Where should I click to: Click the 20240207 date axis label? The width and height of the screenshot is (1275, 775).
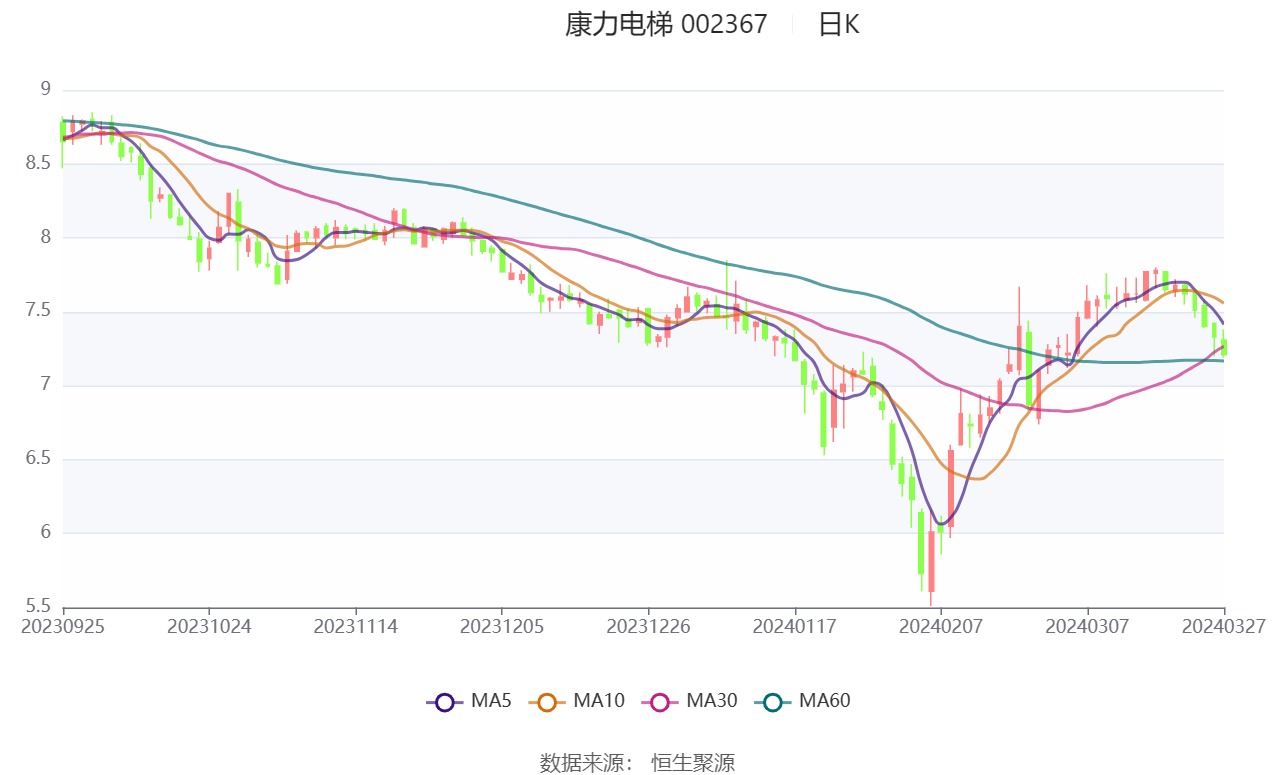941,626
